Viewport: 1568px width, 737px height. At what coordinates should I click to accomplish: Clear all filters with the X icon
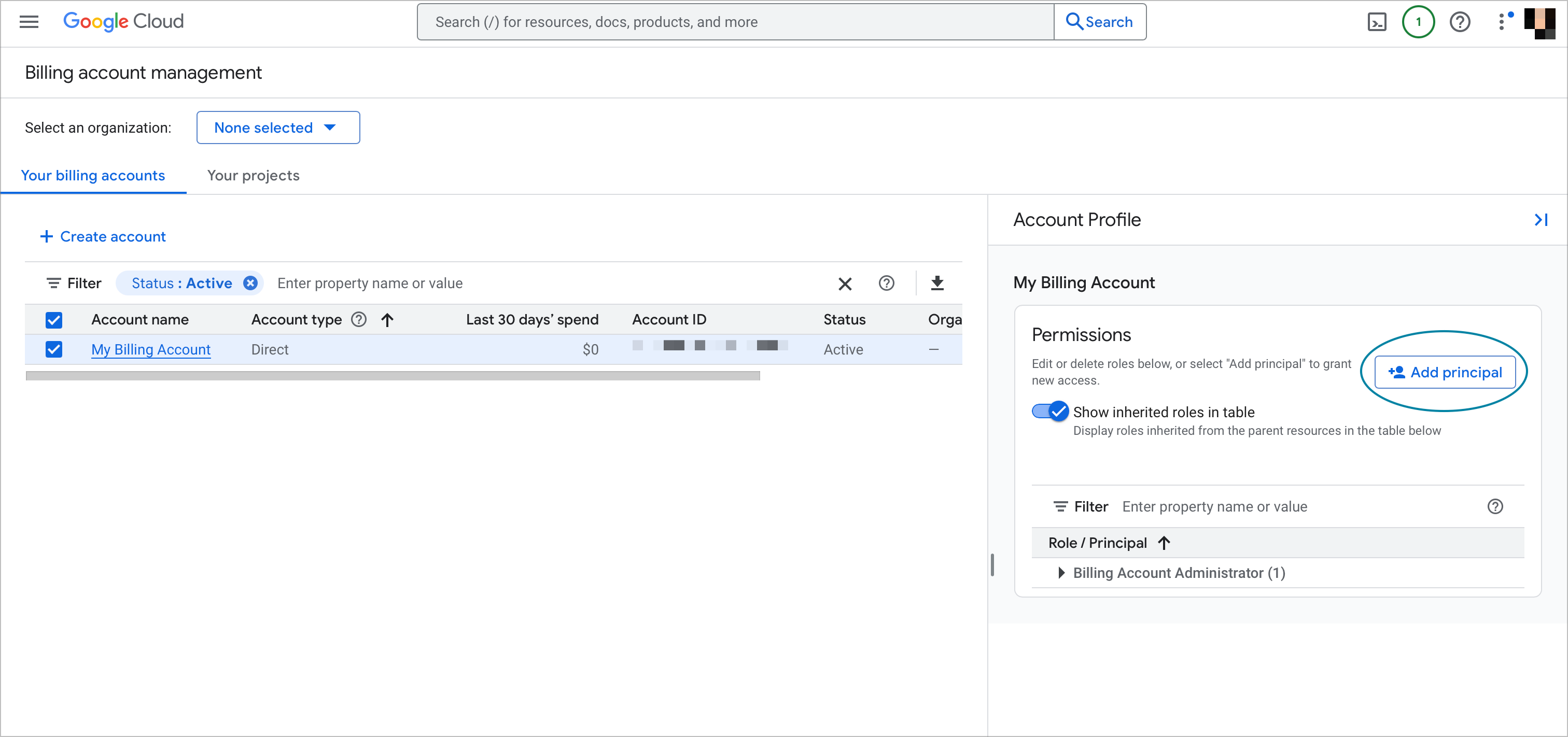point(845,284)
